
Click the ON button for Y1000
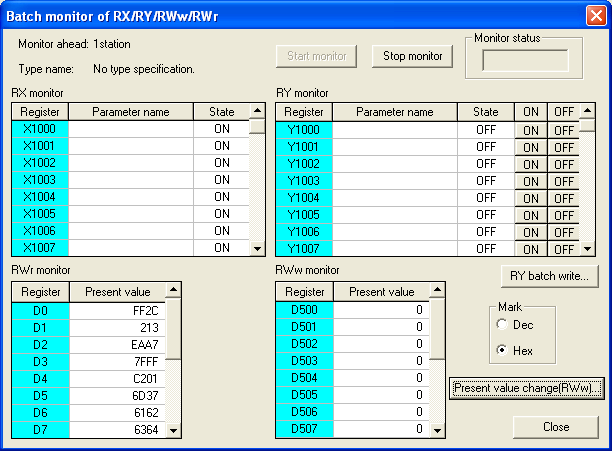pyautogui.click(x=530, y=130)
